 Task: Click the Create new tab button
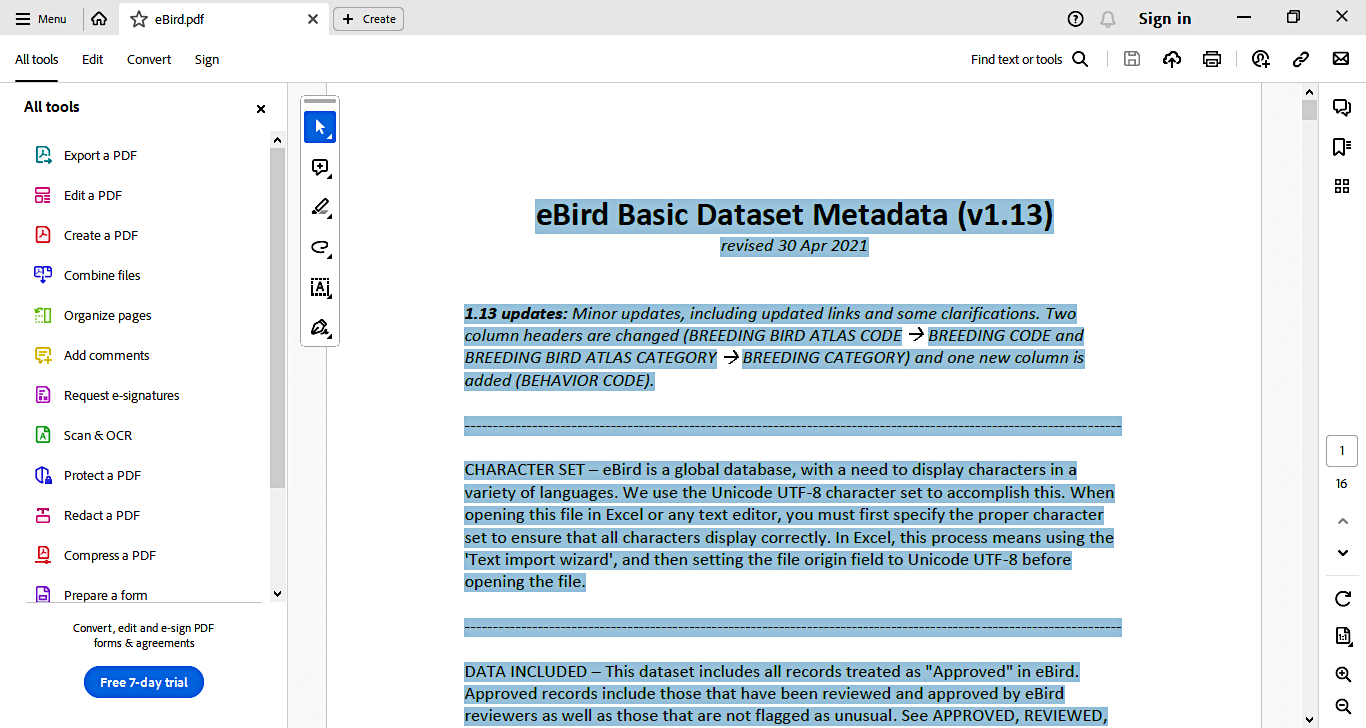pos(368,19)
